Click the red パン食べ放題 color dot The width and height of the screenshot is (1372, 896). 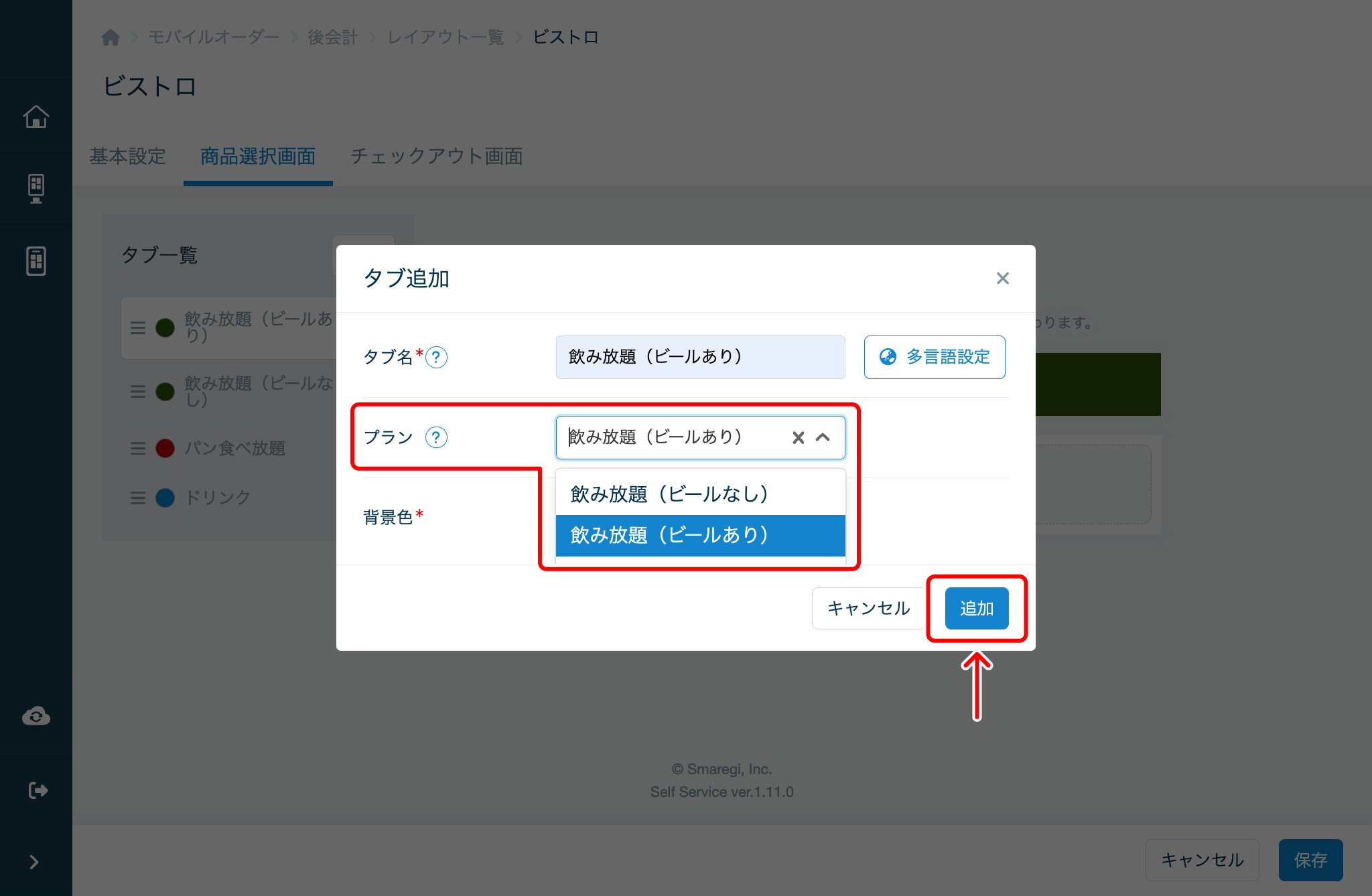click(165, 448)
